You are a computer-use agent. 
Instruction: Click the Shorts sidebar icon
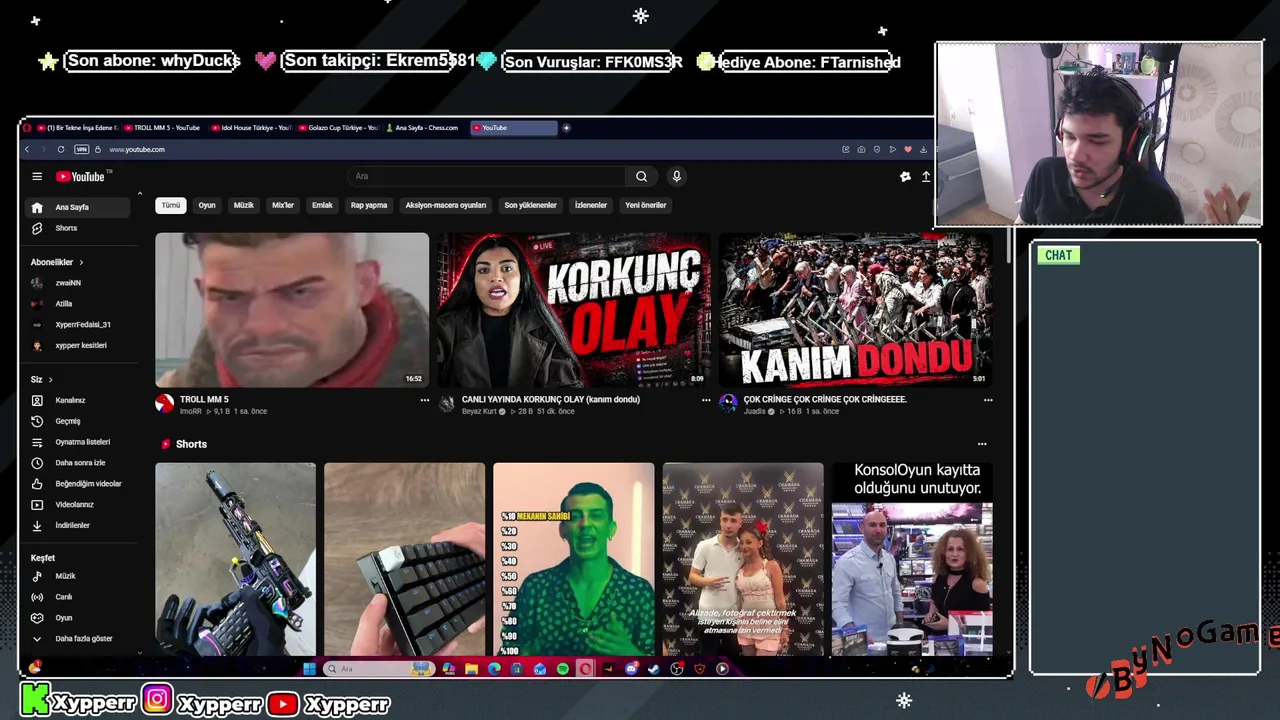point(37,228)
